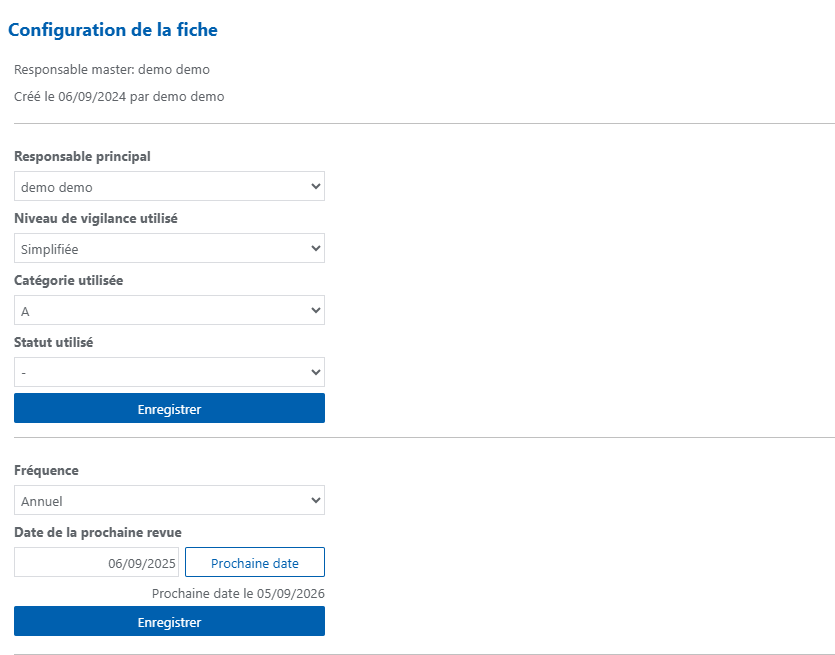Click the Fréquence label

(46, 471)
